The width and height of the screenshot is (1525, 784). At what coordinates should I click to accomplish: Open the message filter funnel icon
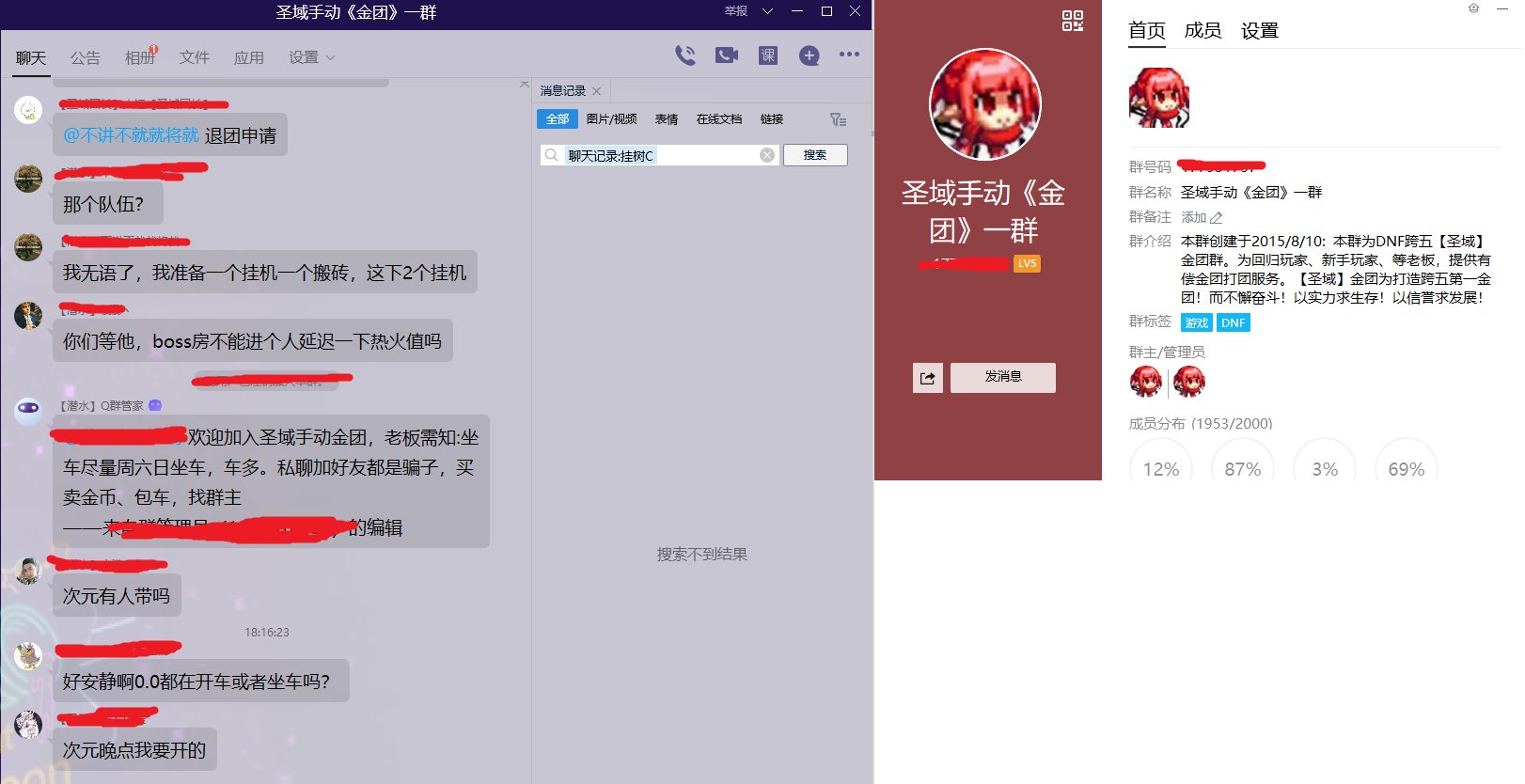pos(838,119)
